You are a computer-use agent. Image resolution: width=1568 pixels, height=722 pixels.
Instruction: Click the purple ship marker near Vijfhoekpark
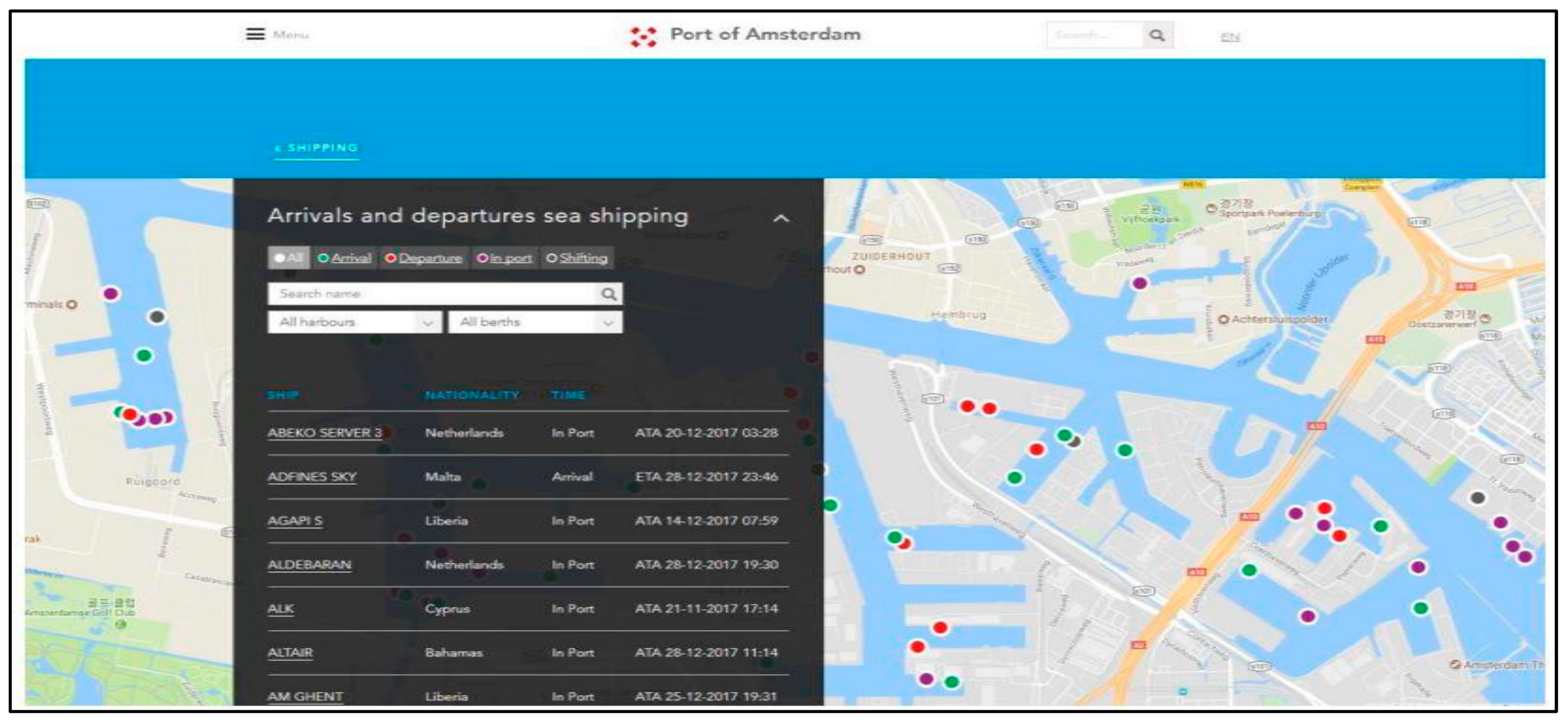click(x=1139, y=283)
